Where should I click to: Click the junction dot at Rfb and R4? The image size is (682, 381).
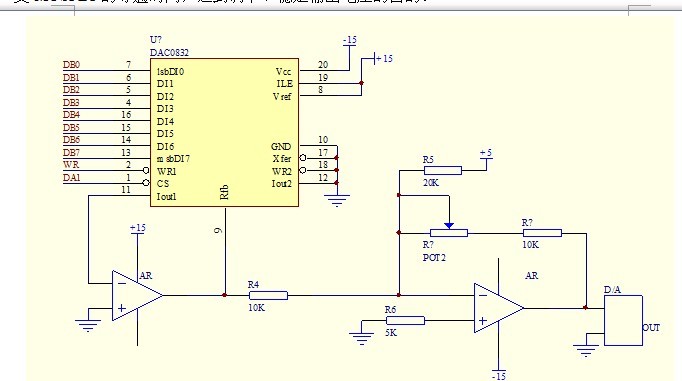pos(225,295)
